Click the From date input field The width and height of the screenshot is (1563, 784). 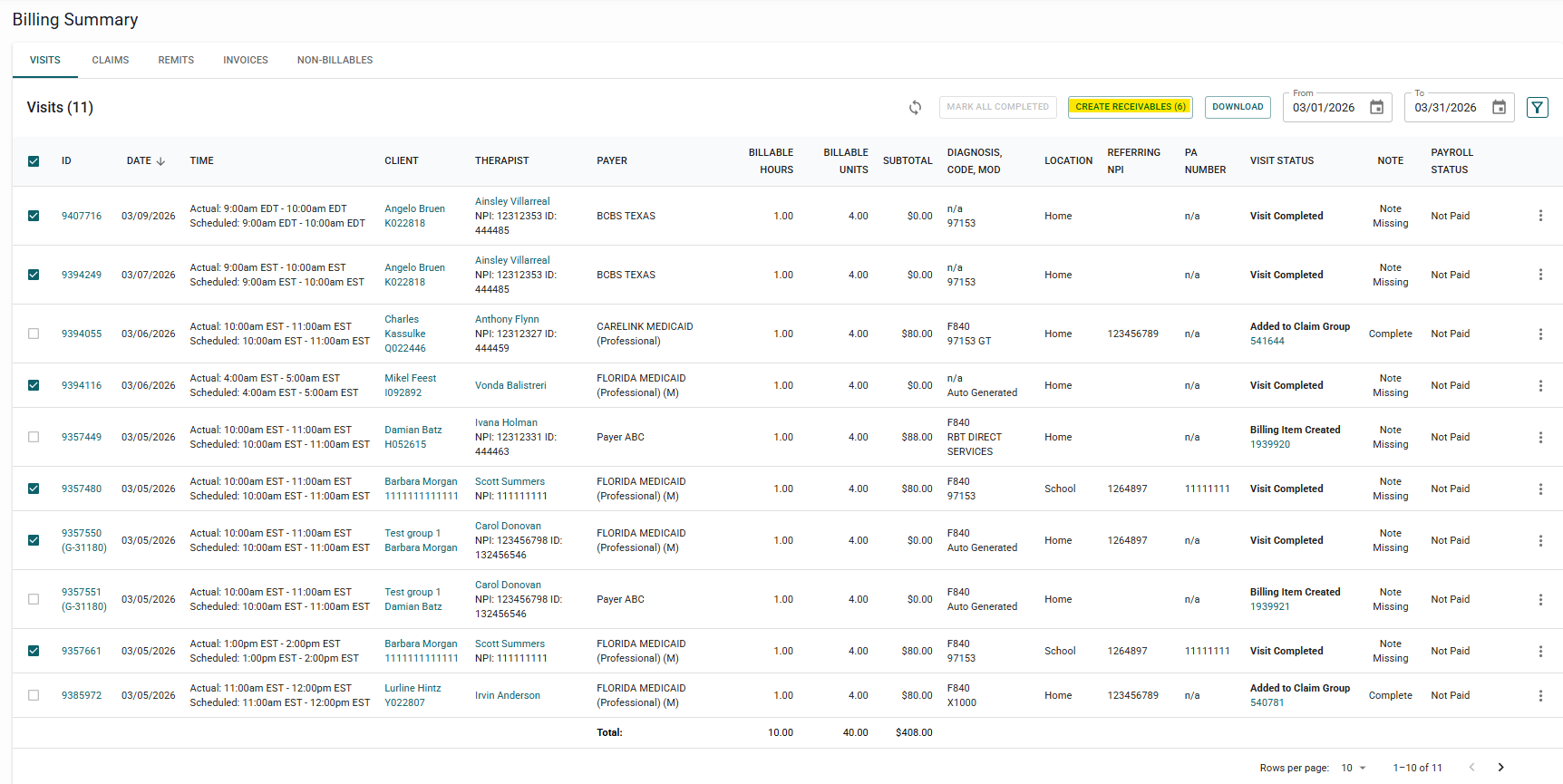(1325, 108)
